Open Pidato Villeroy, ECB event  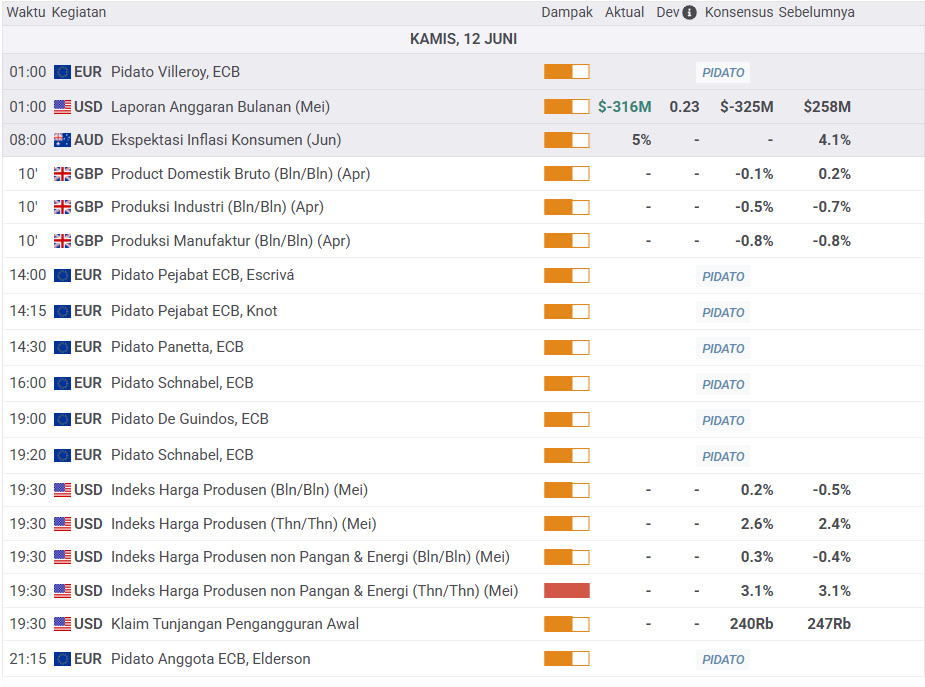[x=175, y=72]
